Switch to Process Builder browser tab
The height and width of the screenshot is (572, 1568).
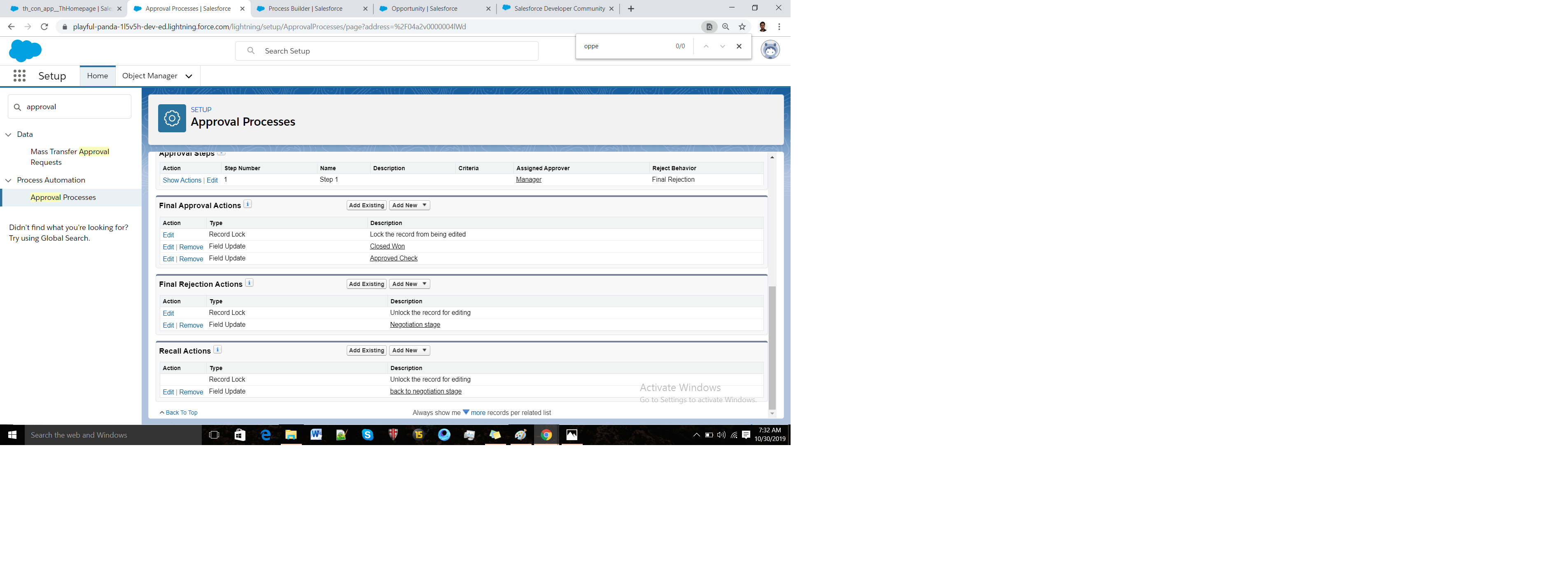pyautogui.click(x=305, y=9)
